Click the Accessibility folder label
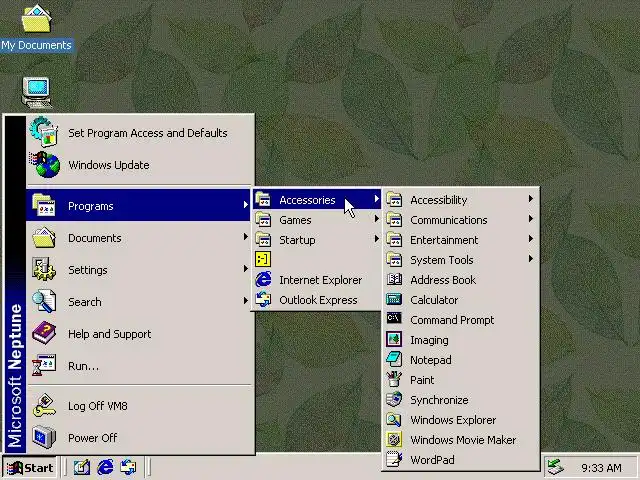This screenshot has width=640, height=480. pyautogui.click(x=438, y=200)
